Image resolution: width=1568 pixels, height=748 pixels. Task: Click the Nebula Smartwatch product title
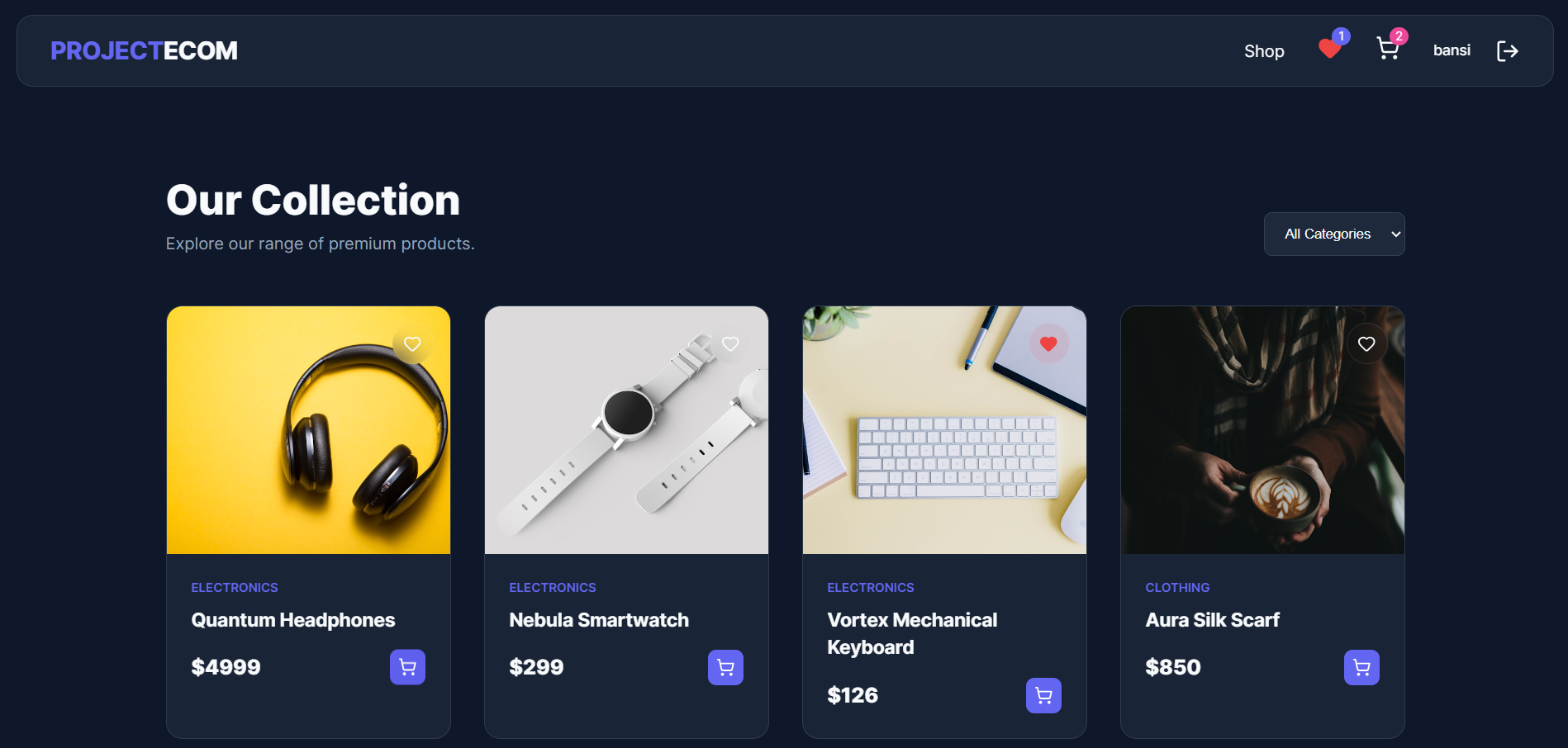598,620
